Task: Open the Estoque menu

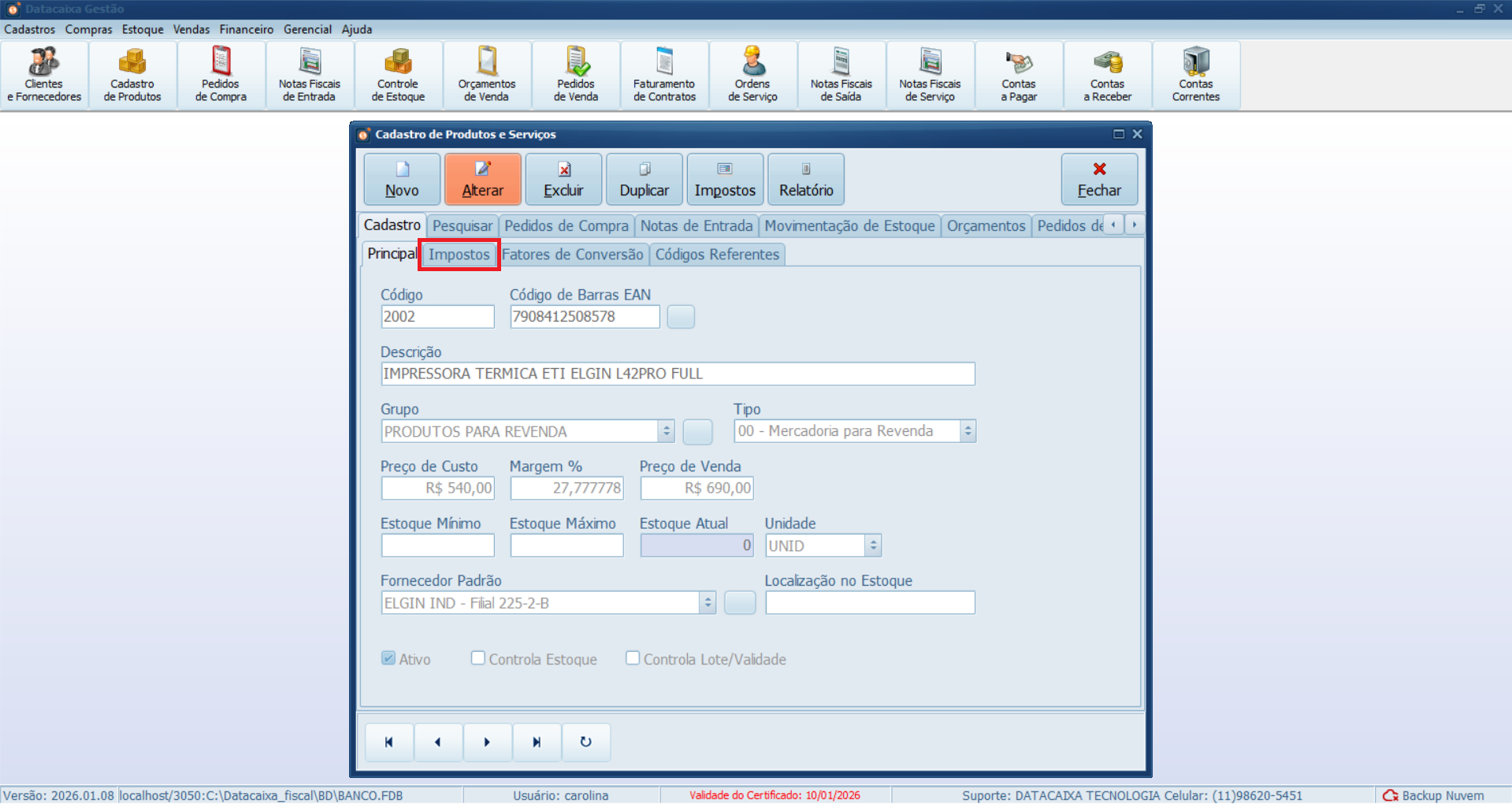Action: tap(143, 29)
